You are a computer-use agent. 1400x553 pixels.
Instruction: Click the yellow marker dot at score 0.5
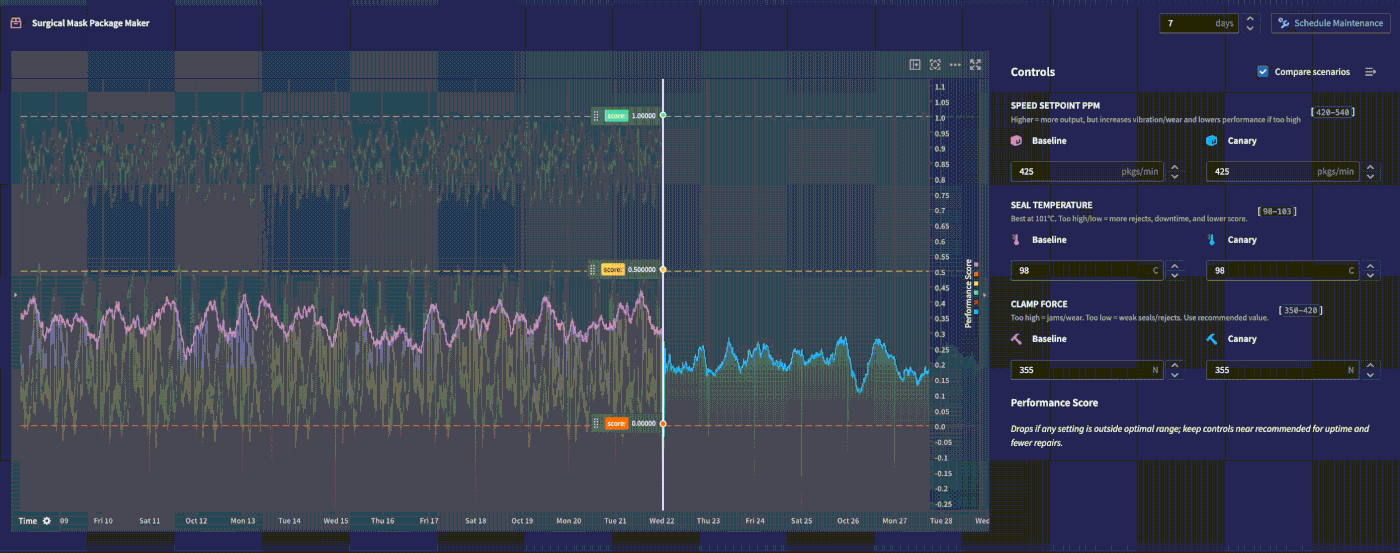point(663,270)
